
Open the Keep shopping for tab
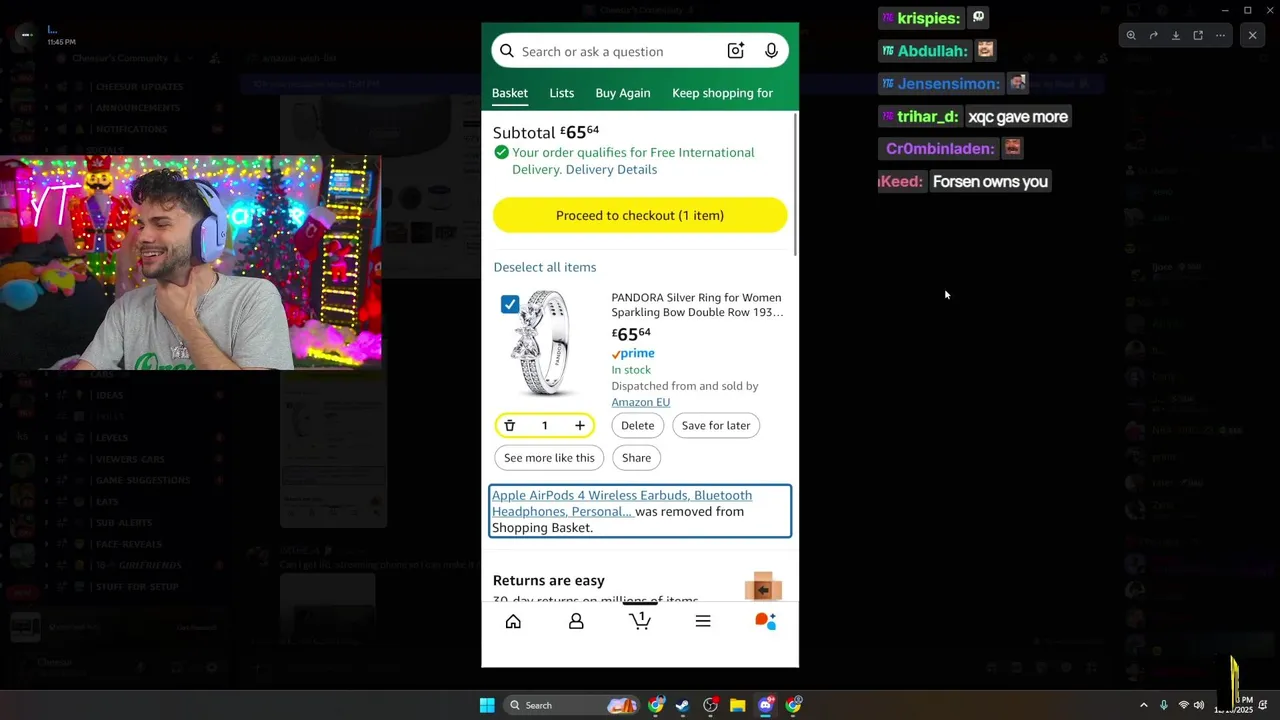(722, 93)
